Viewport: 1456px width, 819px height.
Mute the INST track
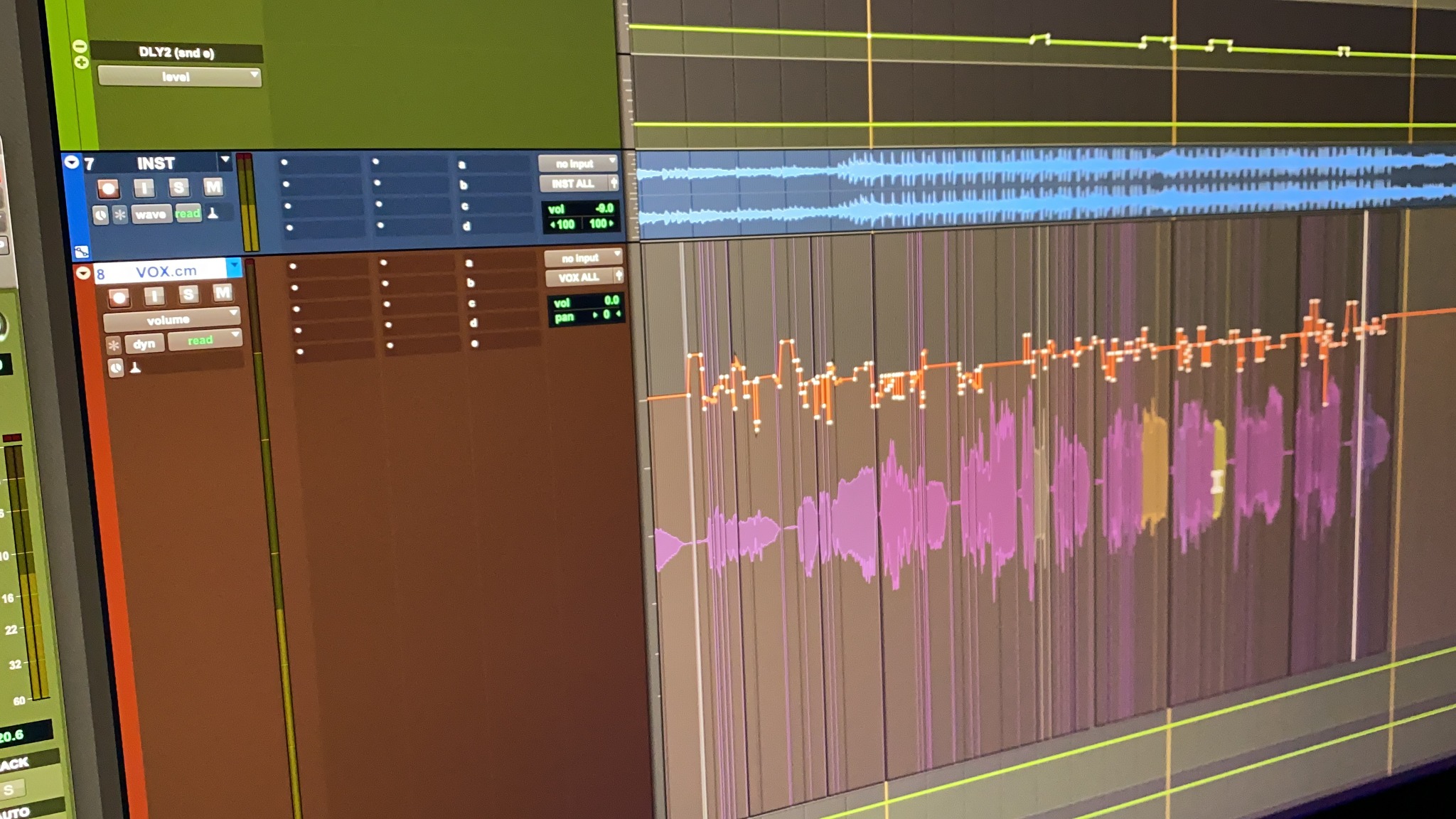213,186
